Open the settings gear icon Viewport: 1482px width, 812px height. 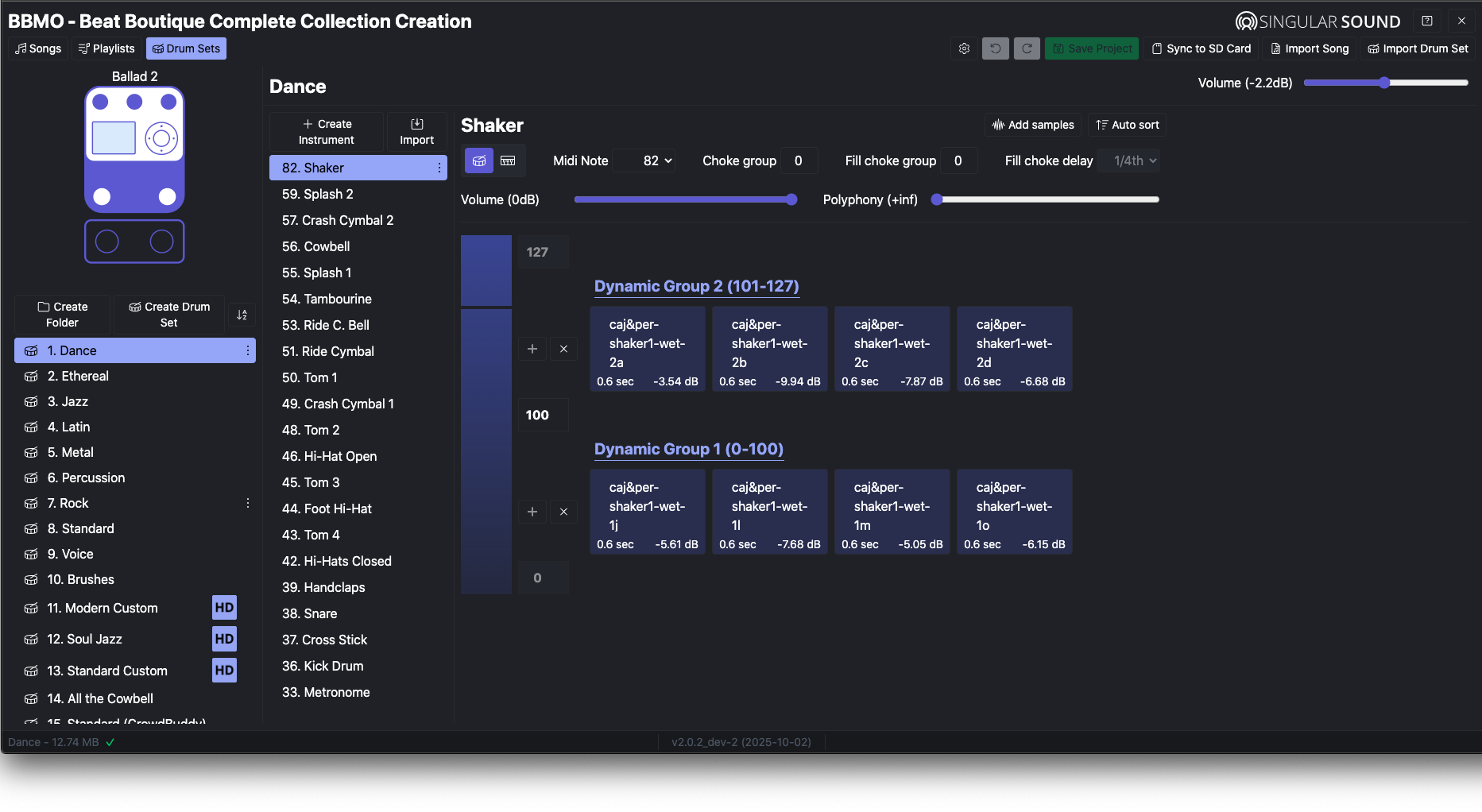(964, 48)
